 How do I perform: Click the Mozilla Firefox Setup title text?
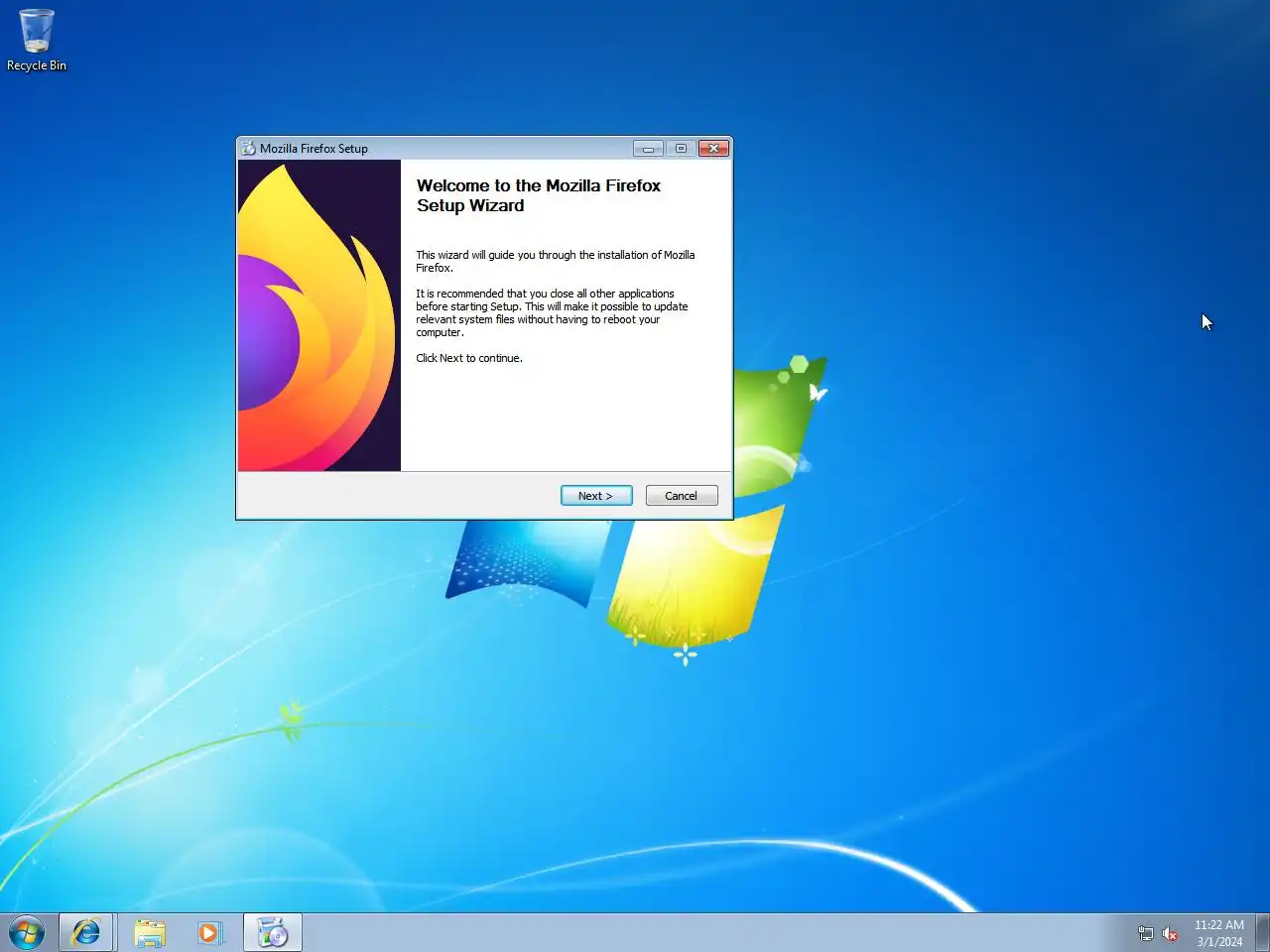pos(314,149)
